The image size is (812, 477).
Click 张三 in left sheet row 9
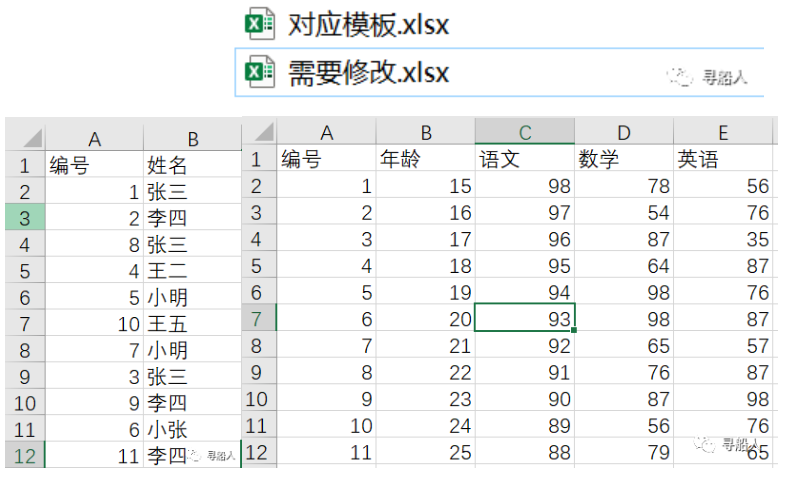(193, 376)
